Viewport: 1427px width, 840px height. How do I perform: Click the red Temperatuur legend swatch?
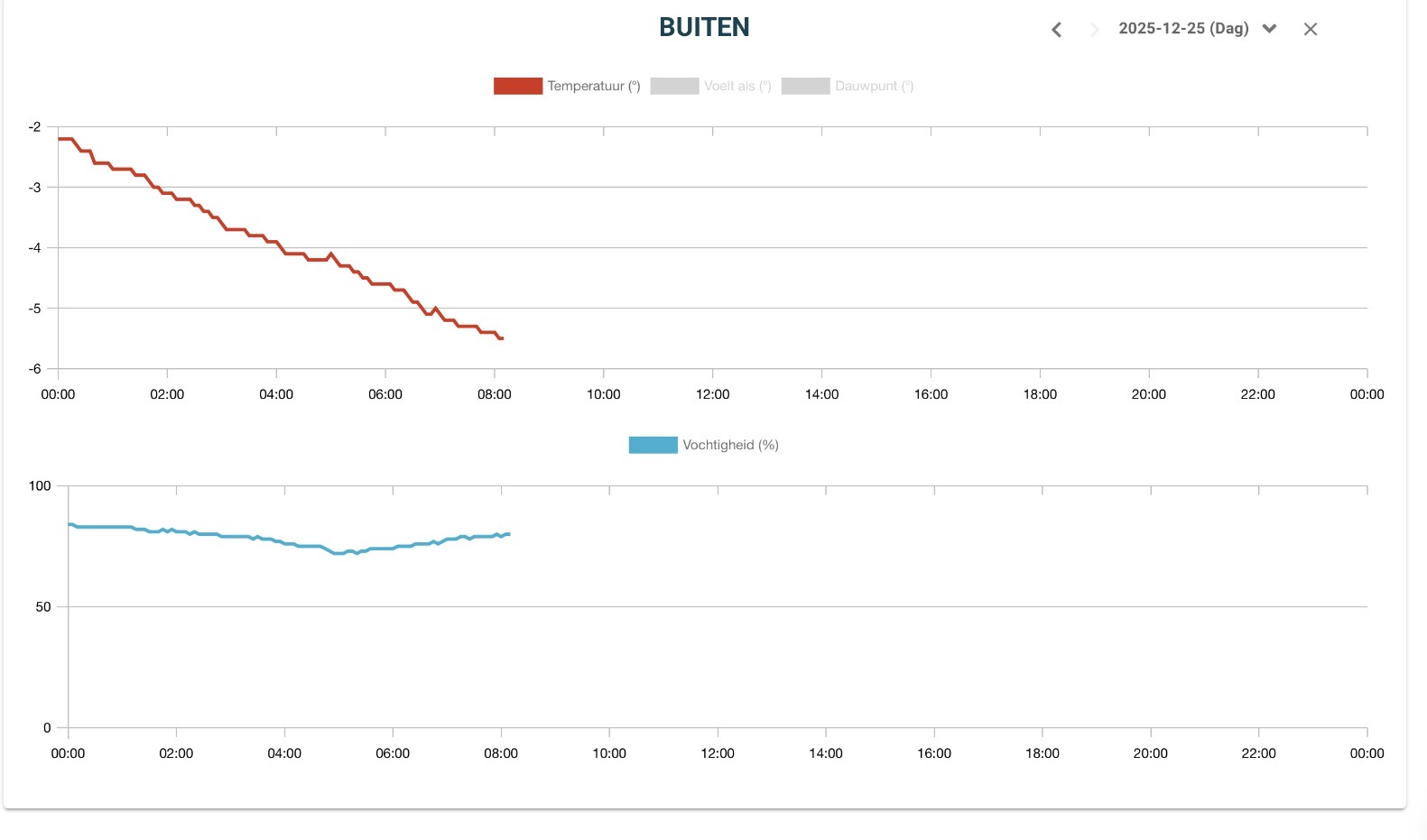coord(517,87)
